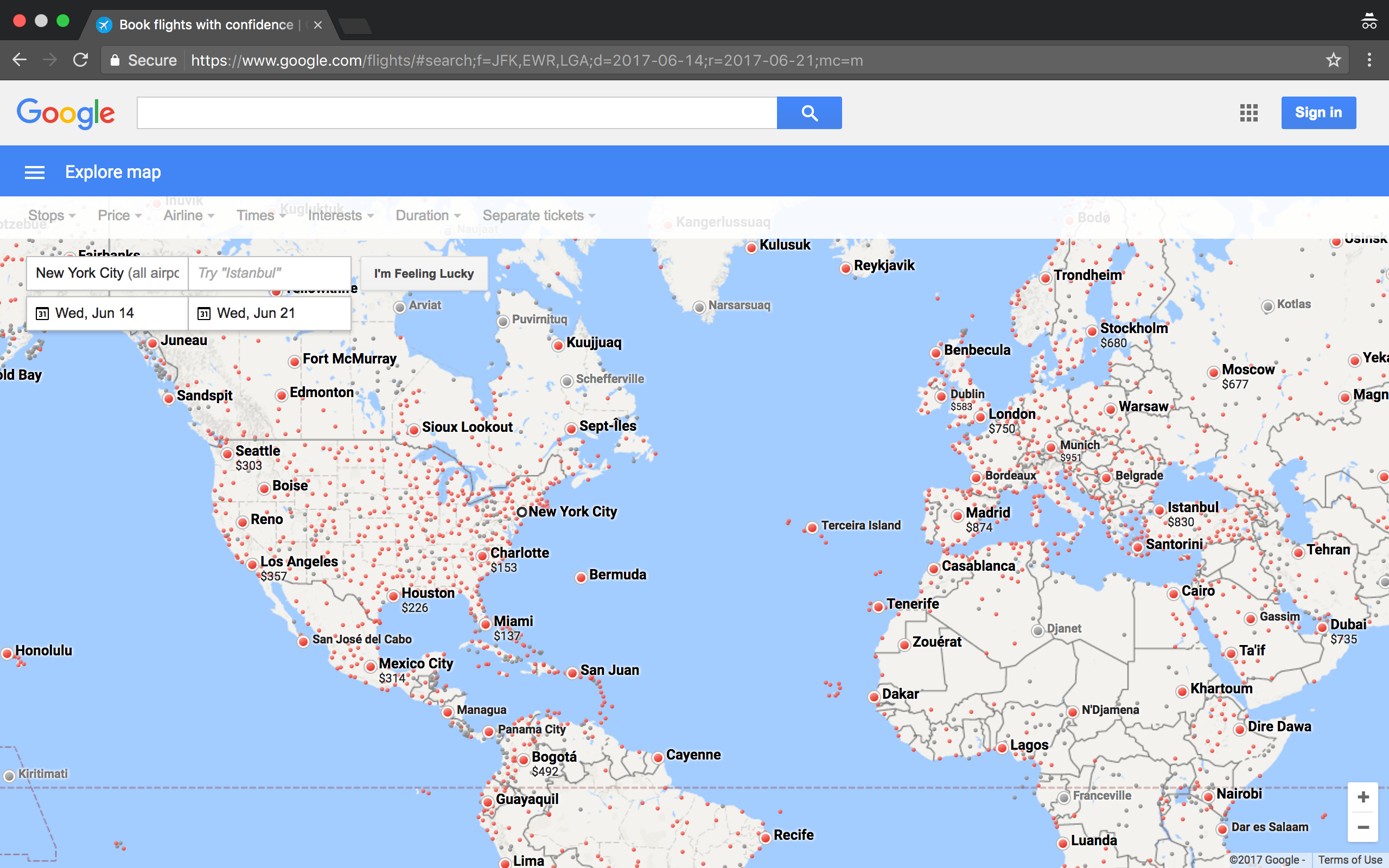1389x868 pixels.
Task: Click the departure date Wed, Jun 14
Action: pyautogui.click(x=107, y=314)
